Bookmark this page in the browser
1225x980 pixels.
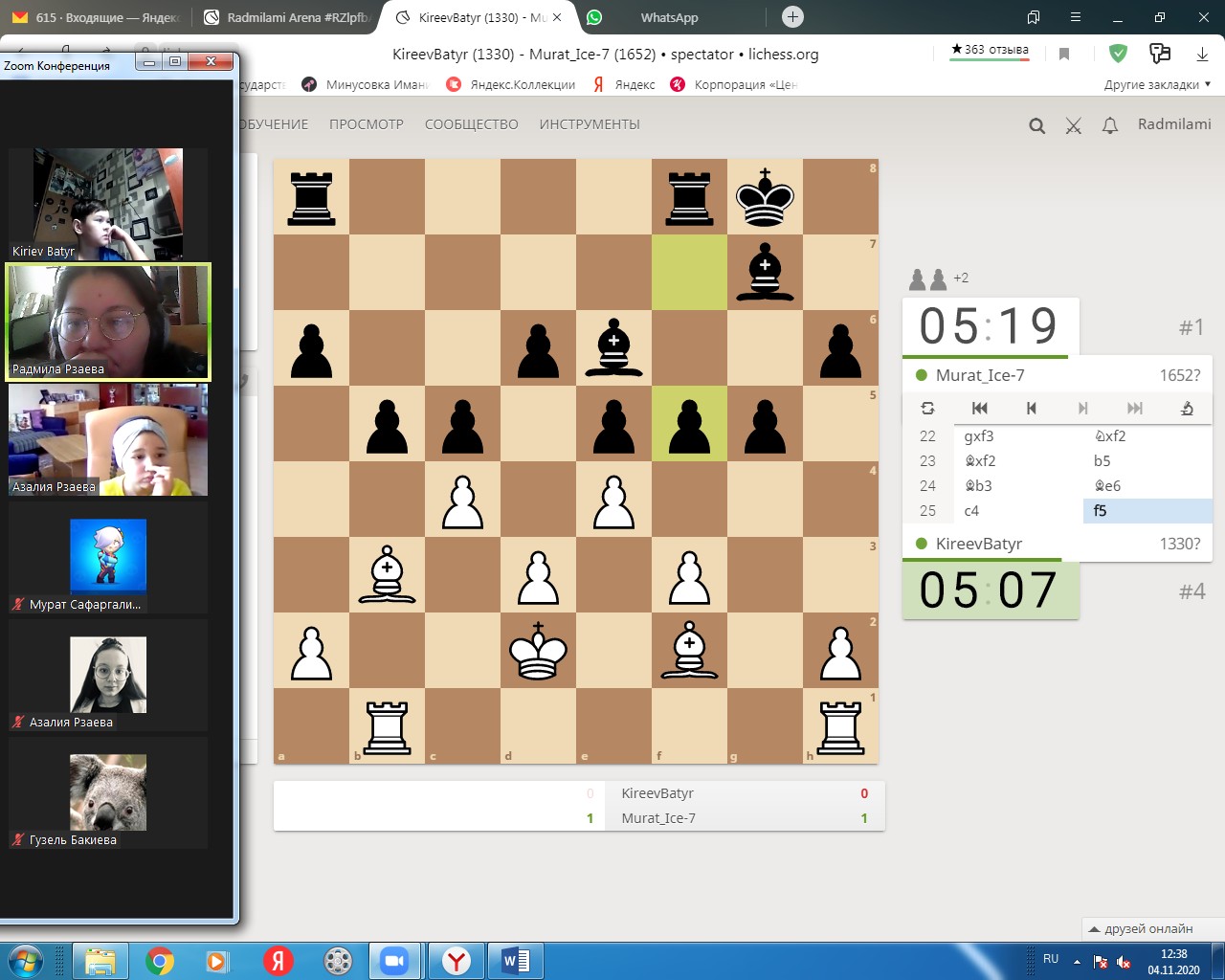[x=1063, y=54]
